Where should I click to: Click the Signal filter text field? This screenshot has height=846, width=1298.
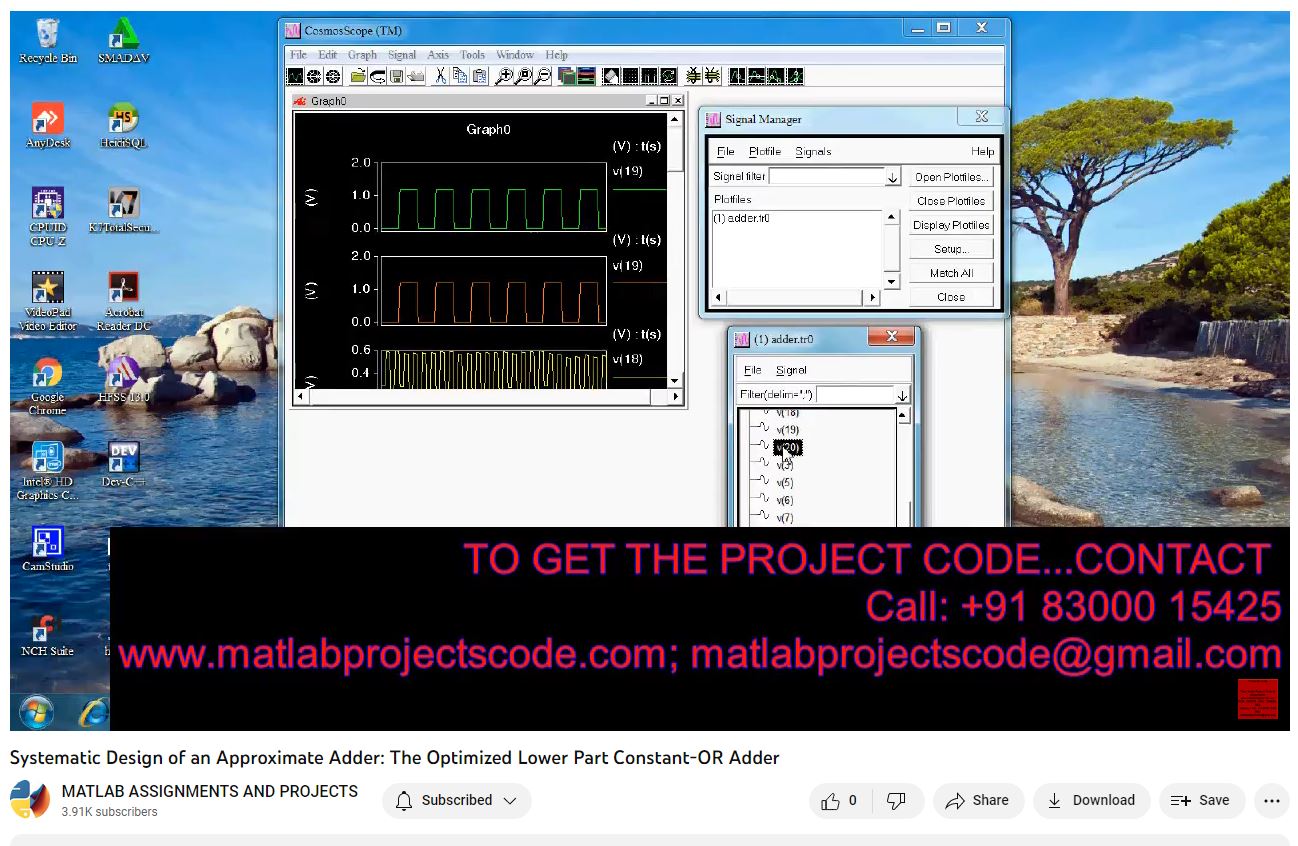click(x=826, y=177)
